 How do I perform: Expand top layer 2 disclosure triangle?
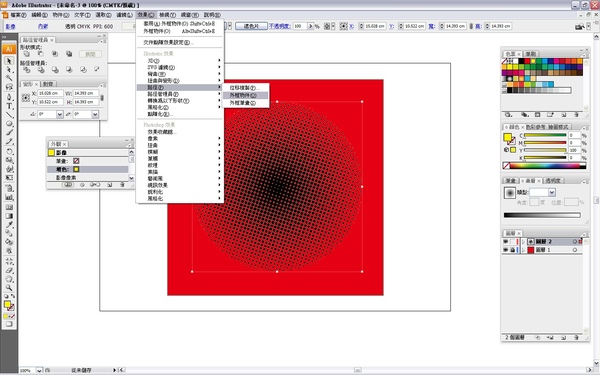pos(523,241)
